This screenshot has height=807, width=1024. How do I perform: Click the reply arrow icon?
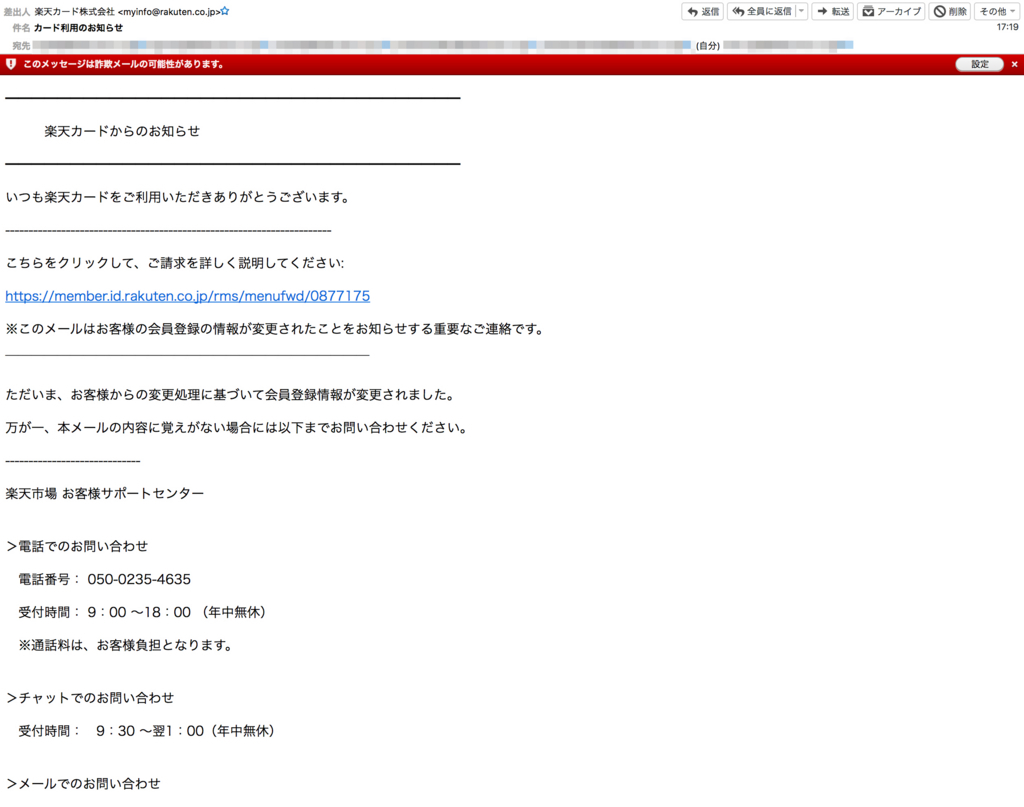coord(692,11)
